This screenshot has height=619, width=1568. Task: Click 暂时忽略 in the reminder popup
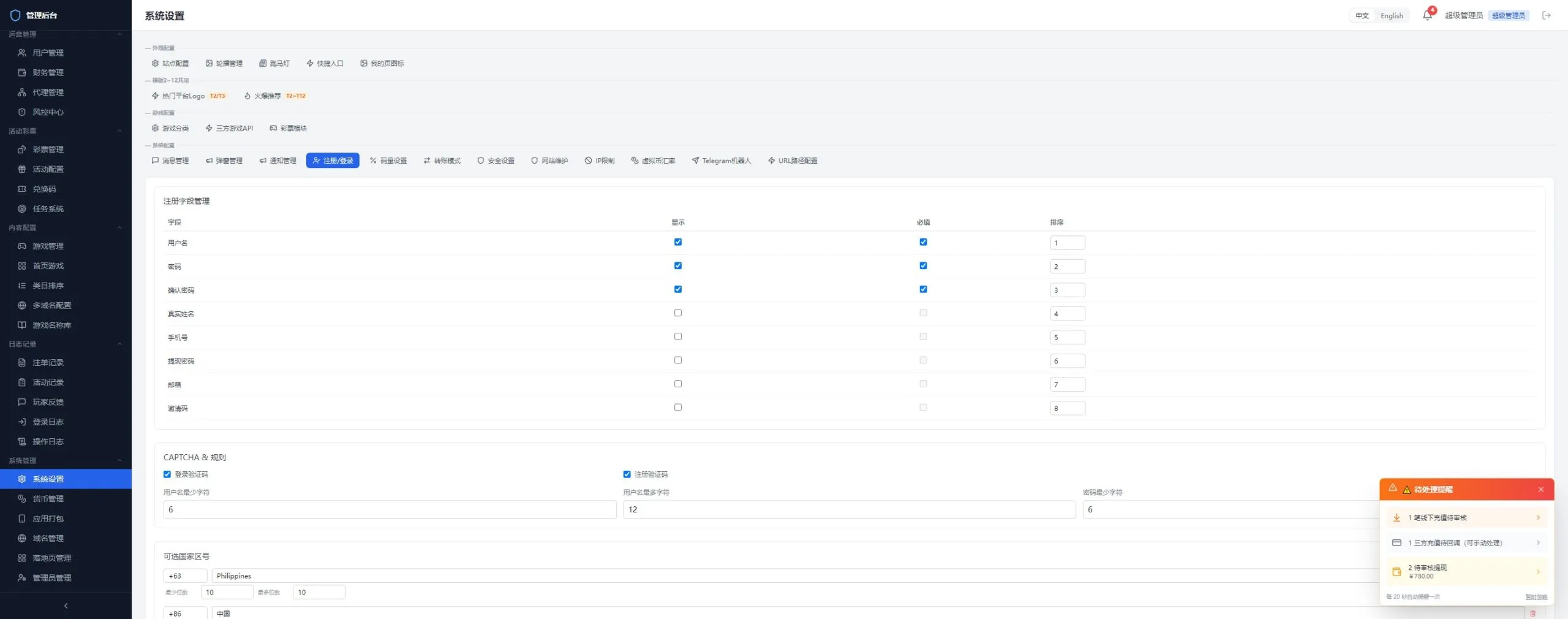pos(1536,597)
